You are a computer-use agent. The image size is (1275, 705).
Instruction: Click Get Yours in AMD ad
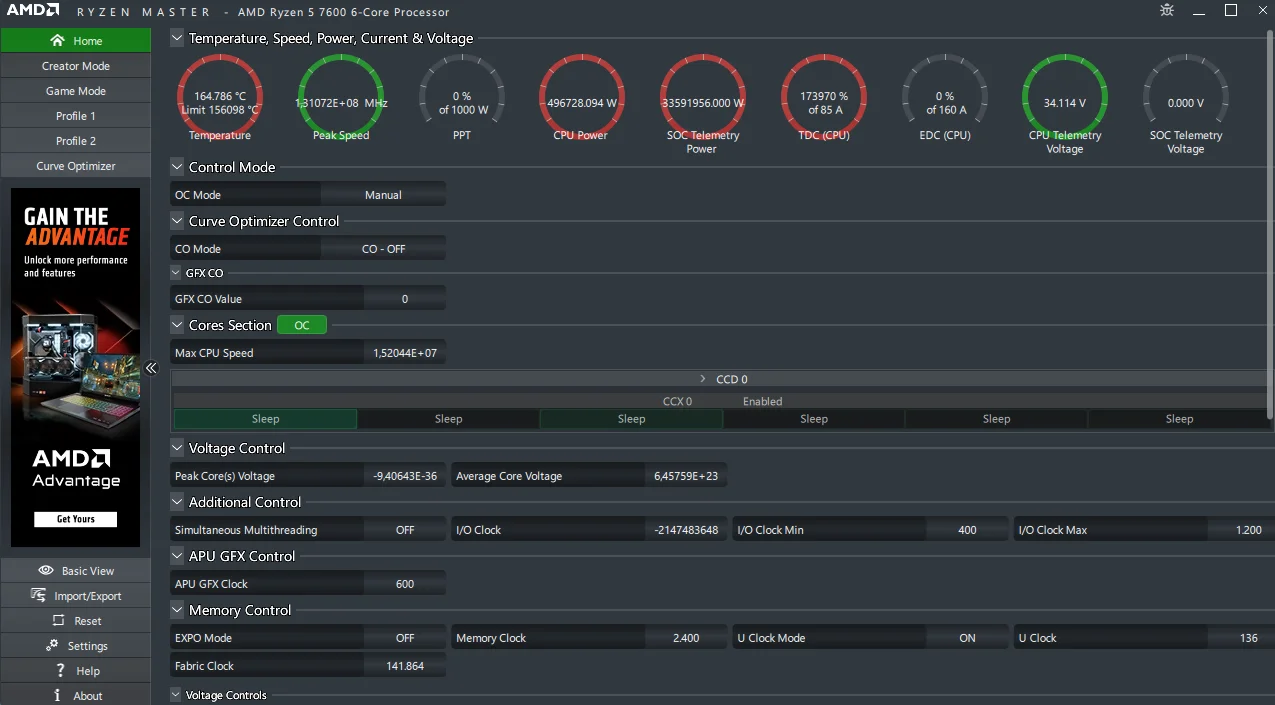pyautogui.click(x=76, y=519)
